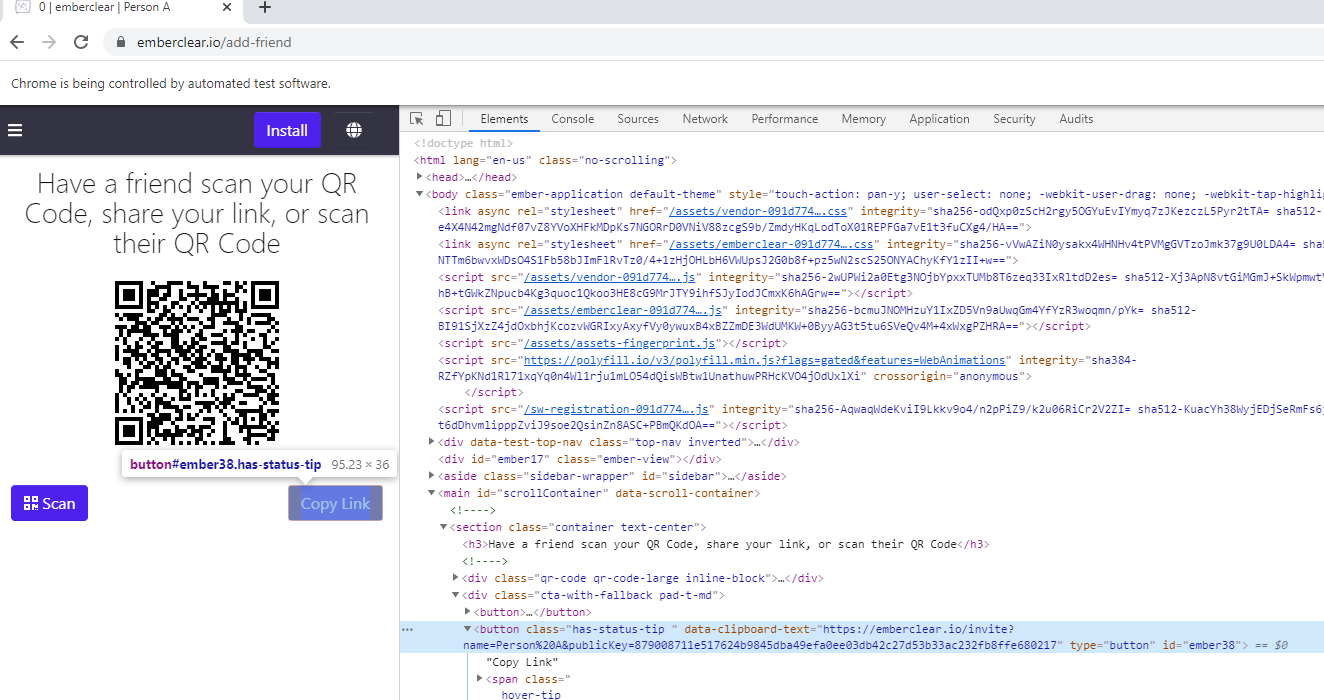
Task: Open the polyfill.io script link
Action: click(x=764, y=360)
